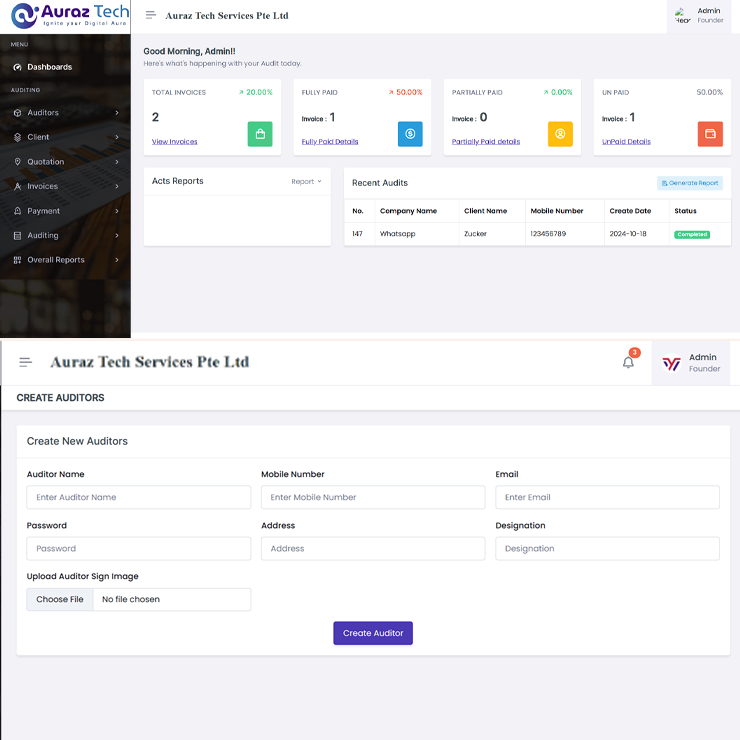Open the Report dropdown in Acts Reports
Viewport: 740px width, 740px height.
306,182
